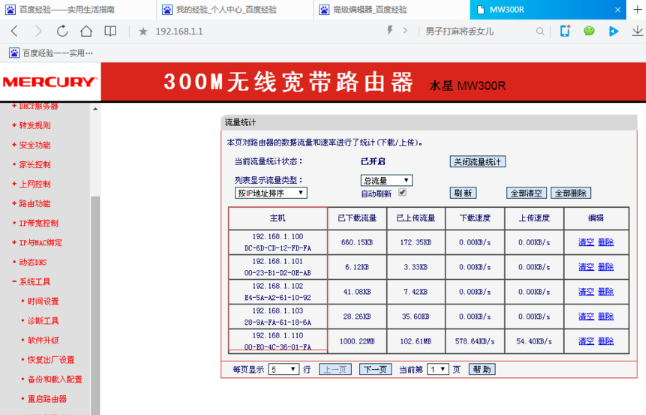Collapse the 系统工具 menu section
646x415 pixels.
(x=36, y=282)
